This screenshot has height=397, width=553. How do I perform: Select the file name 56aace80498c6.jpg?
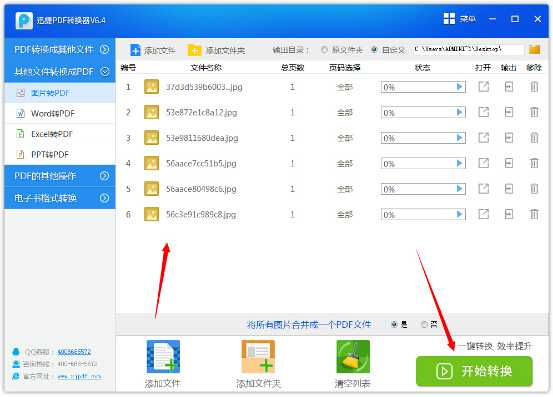pos(201,189)
